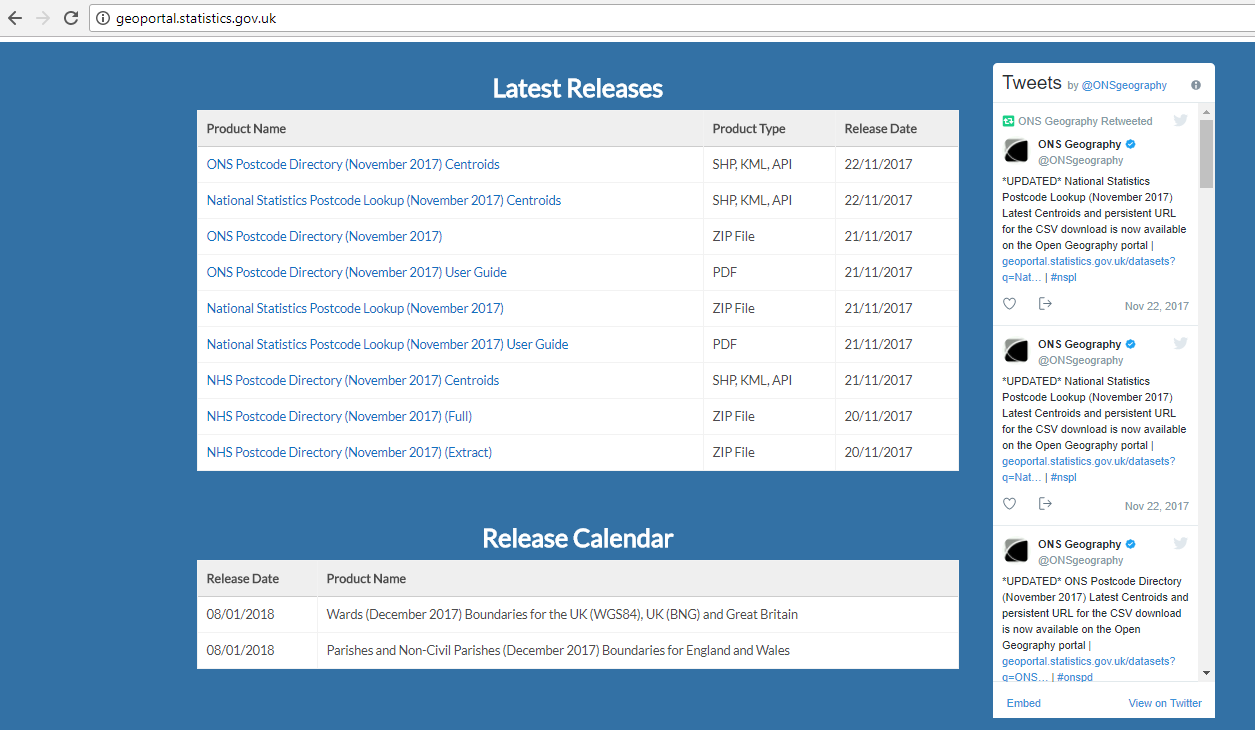This screenshot has width=1255, height=730.
Task: Open ONS Postcode Directory (November 2017) ZIP link
Action: tap(324, 236)
